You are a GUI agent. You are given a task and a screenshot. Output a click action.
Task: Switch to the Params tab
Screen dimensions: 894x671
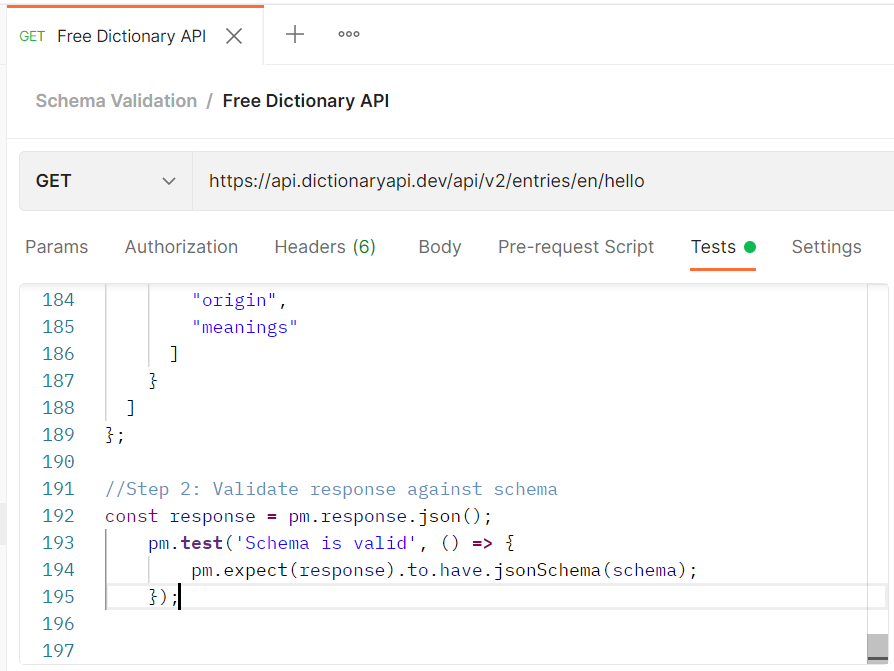[x=56, y=247]
